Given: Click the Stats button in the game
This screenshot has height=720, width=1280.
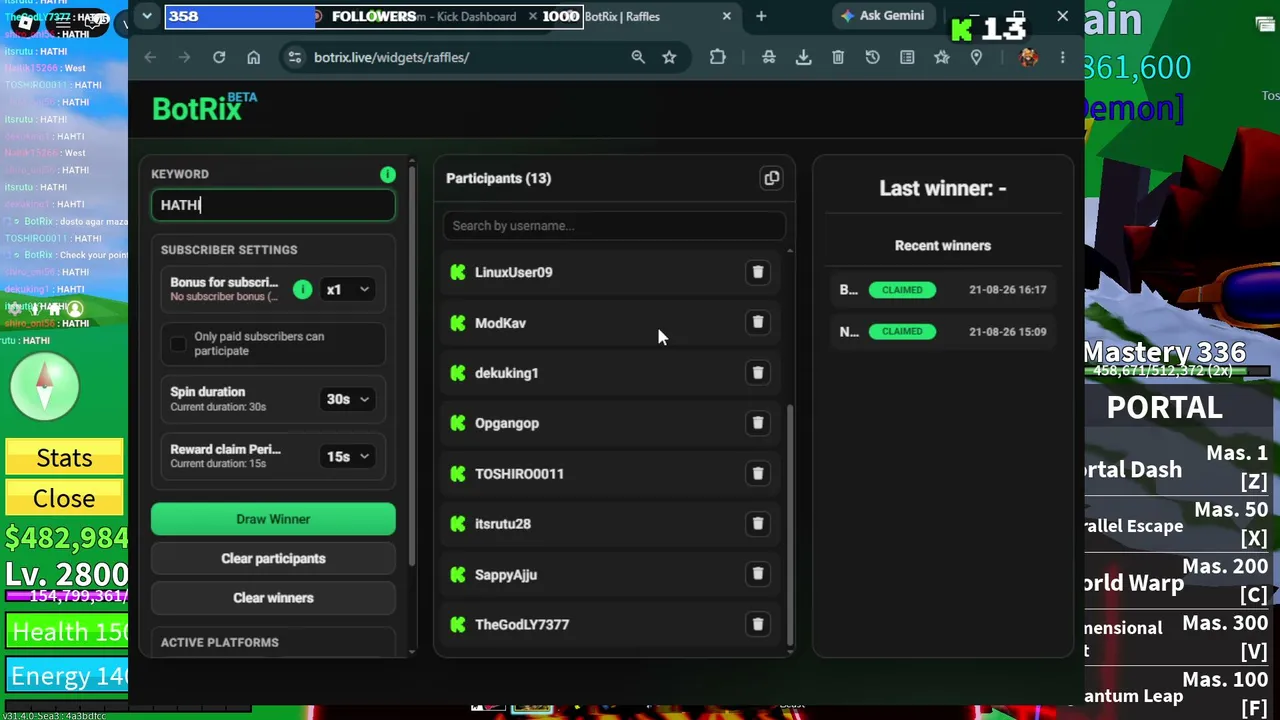Looking at the screenshot, I should [64, 458].
